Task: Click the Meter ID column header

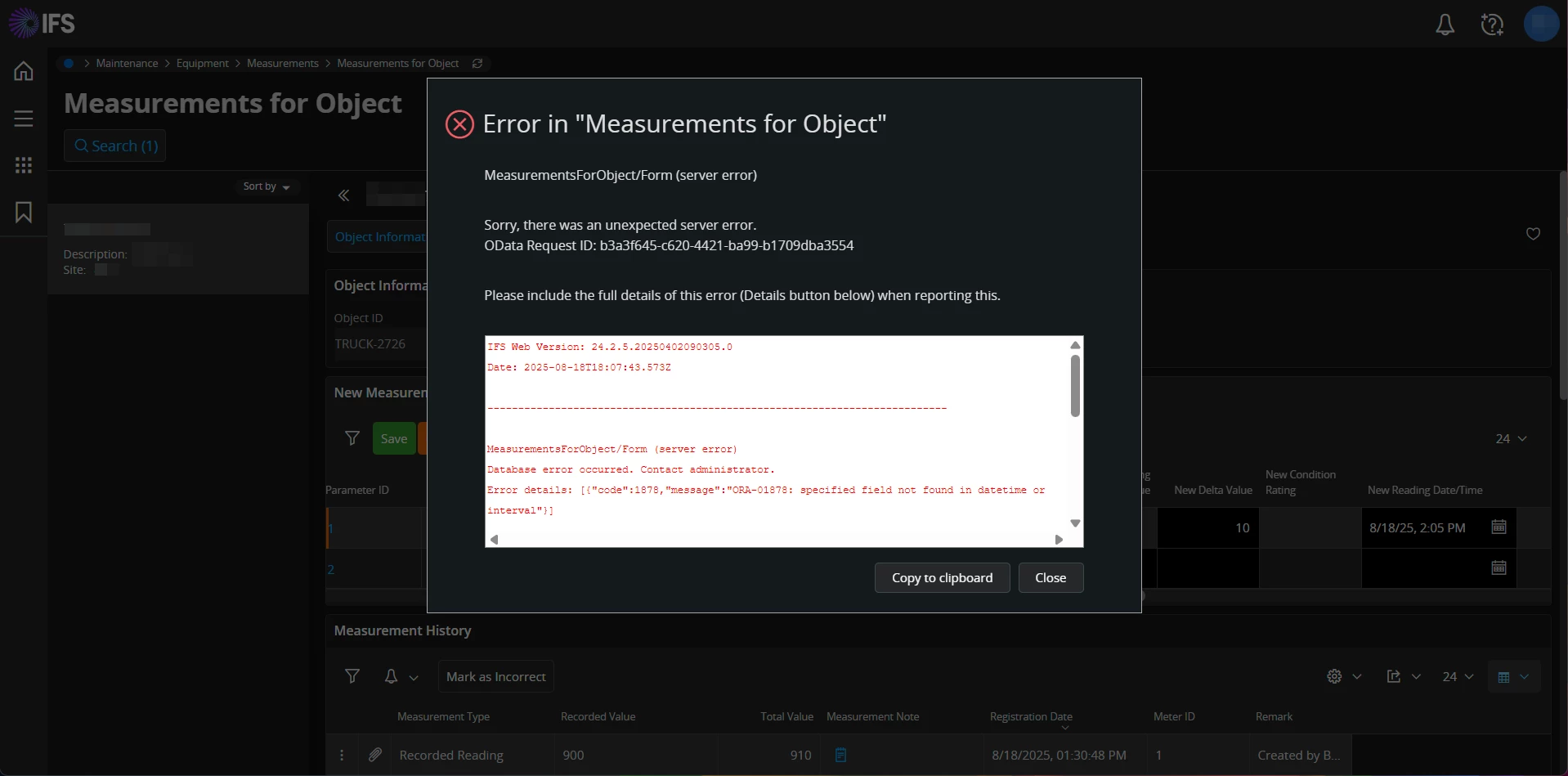Action: click(1174, 717)
